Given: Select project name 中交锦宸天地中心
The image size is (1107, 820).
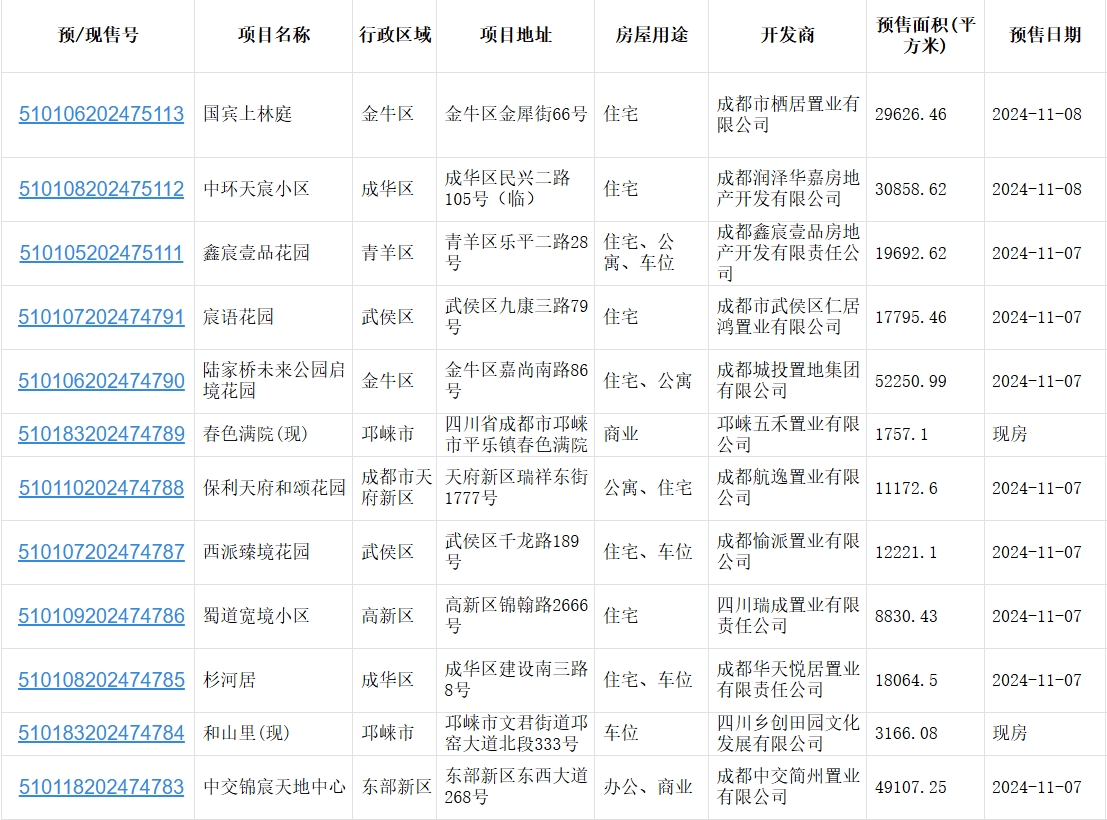Looking at the screenshot, I should point(274,787).
